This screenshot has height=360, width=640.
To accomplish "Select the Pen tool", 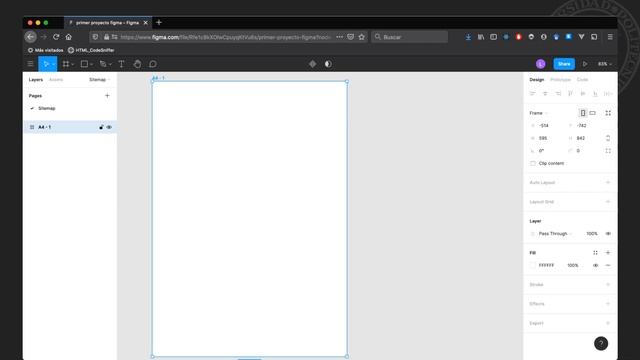I will [x=103, y=64].
